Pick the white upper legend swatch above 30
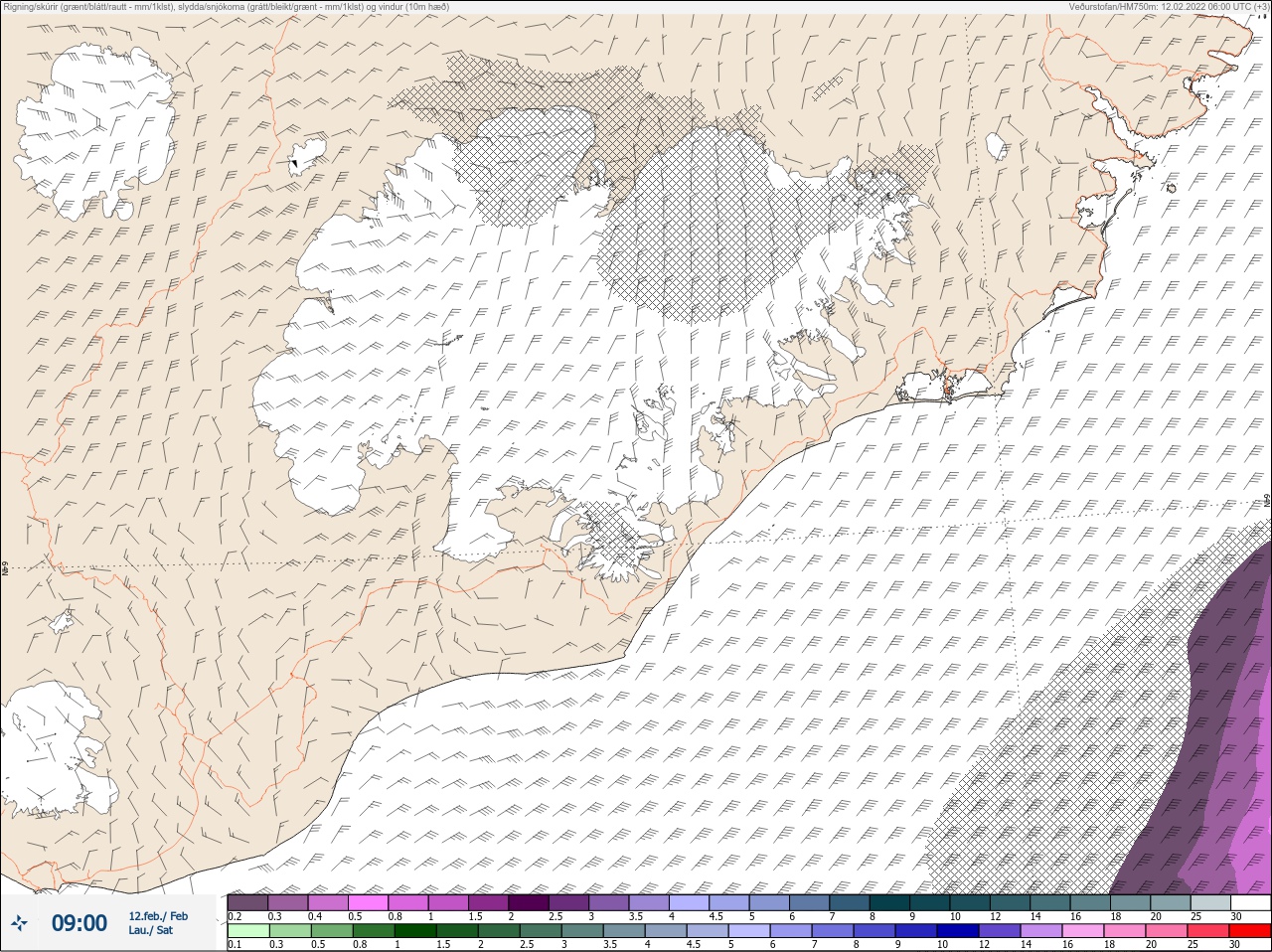 pos(1251,902)
